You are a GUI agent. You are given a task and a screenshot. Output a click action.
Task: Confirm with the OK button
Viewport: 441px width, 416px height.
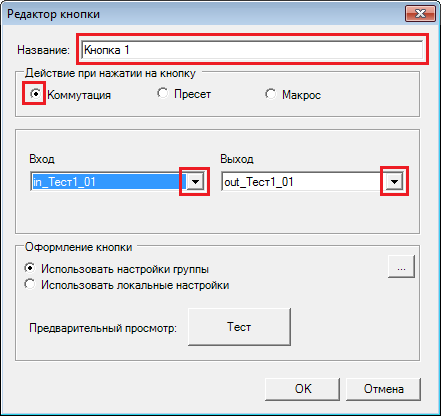tap(303, 389)
